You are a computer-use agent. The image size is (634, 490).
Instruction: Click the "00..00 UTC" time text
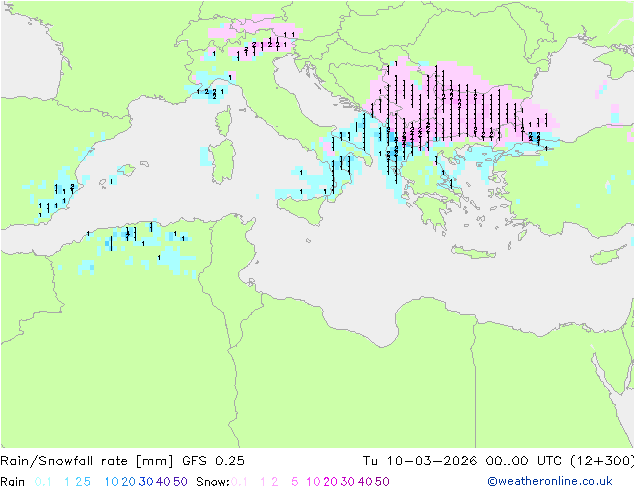point(524,461)
